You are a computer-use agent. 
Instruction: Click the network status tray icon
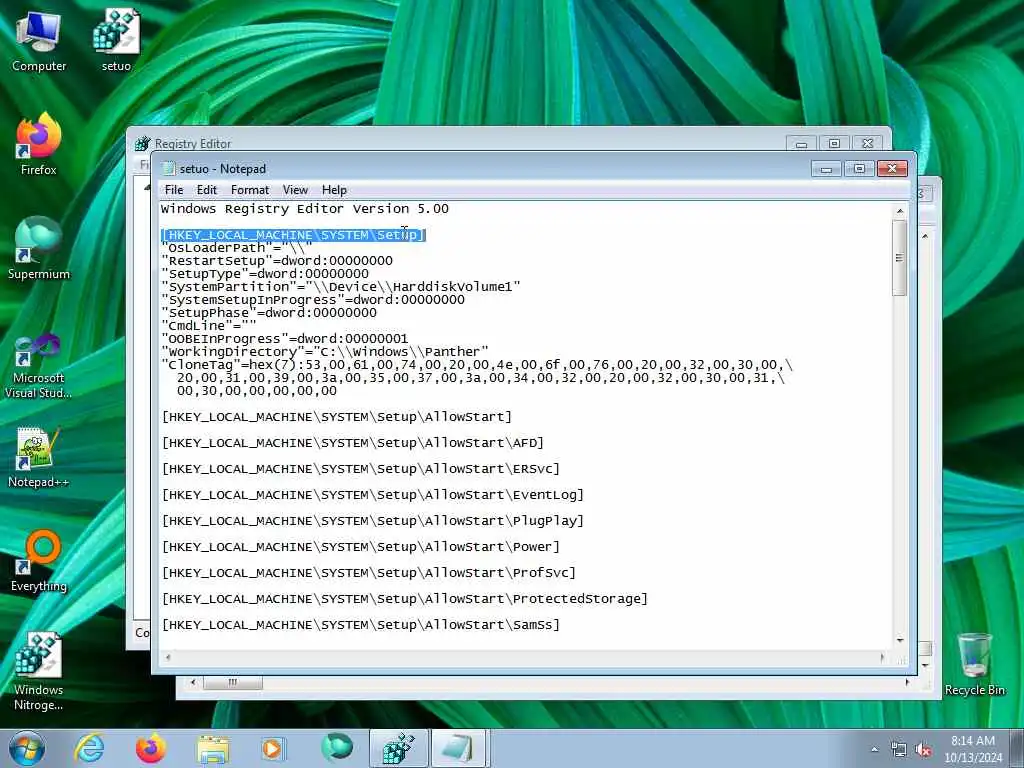(x=899, y=750)
